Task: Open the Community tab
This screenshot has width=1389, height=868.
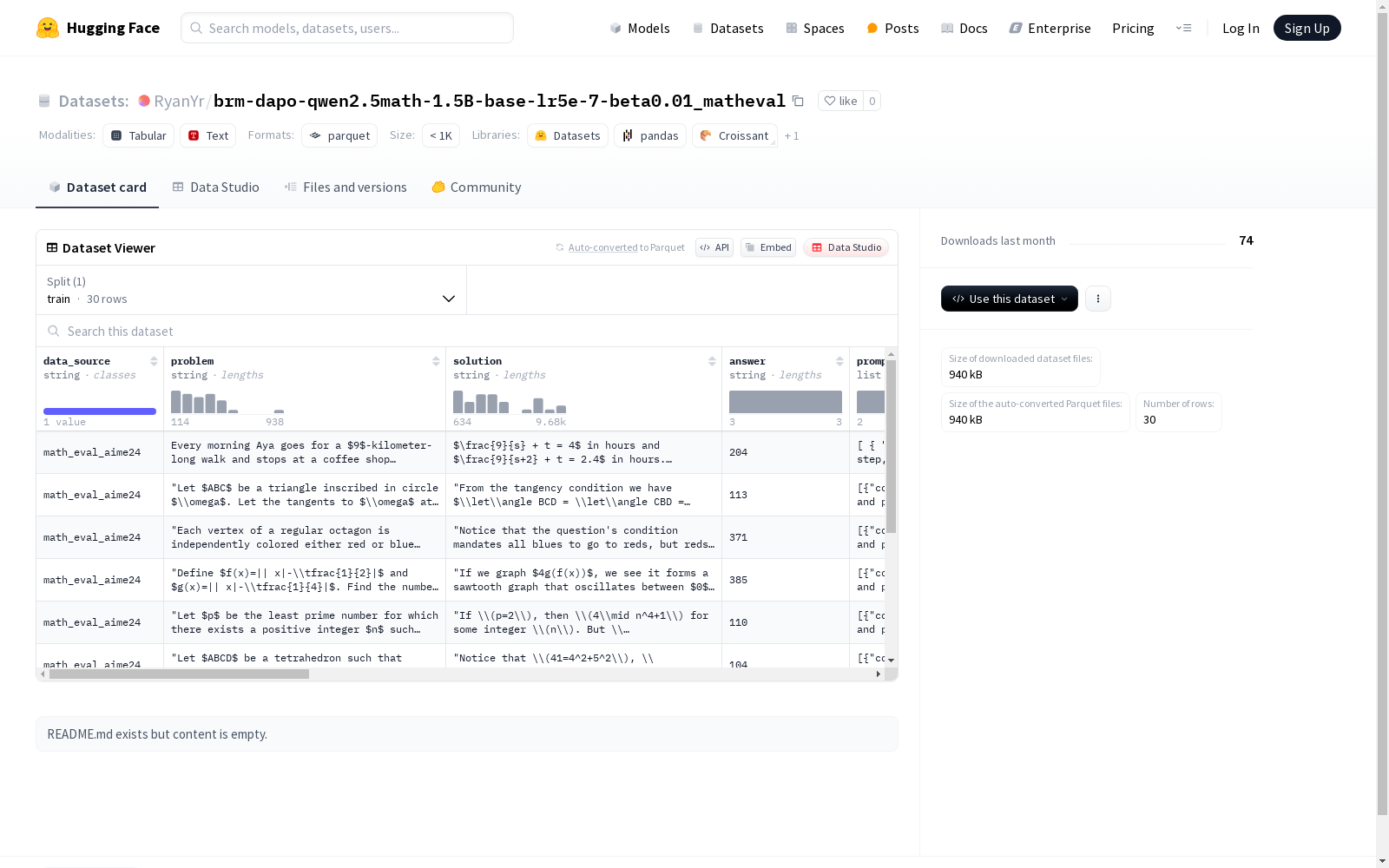Action: (477, 187)
